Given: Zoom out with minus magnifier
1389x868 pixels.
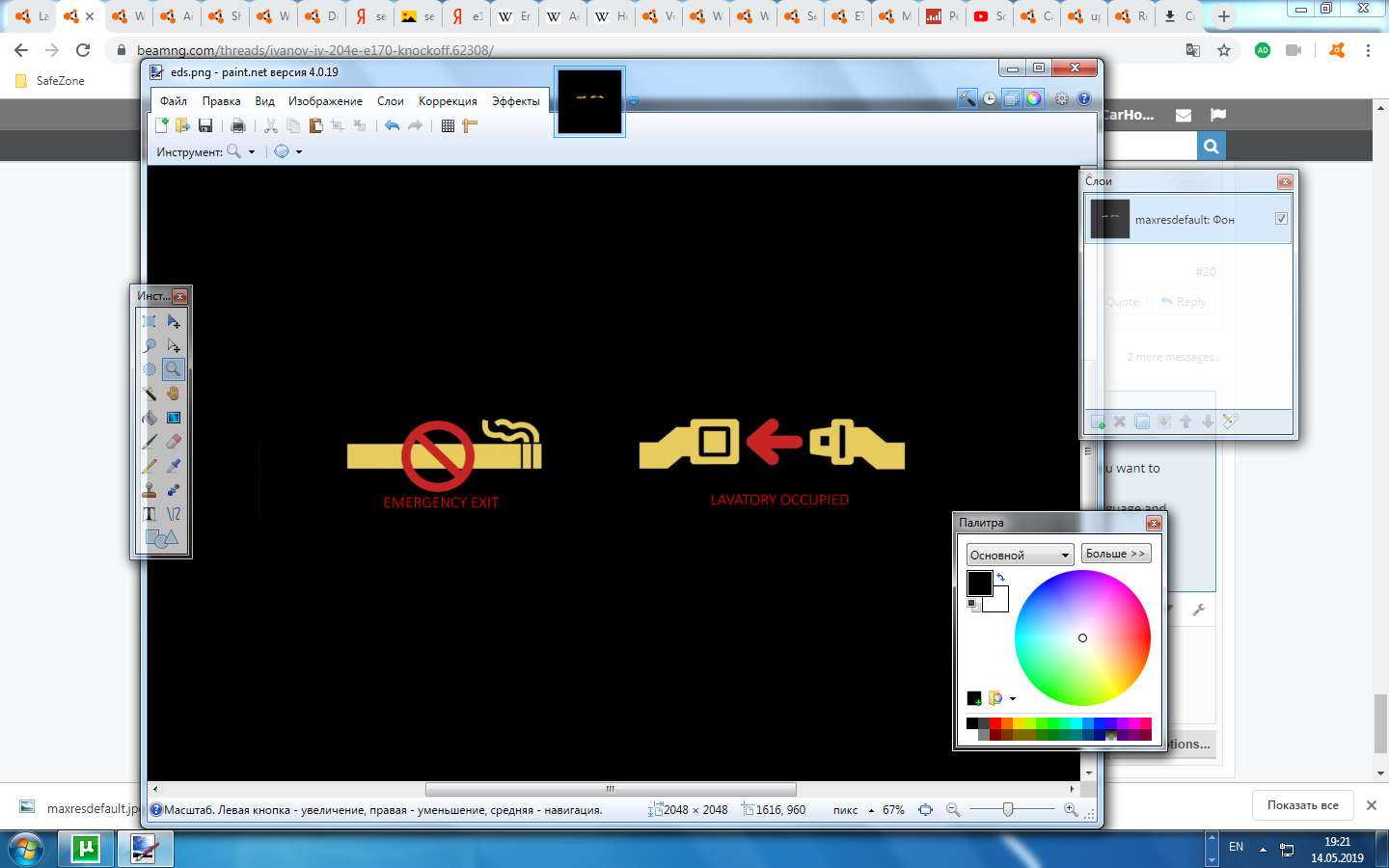Looking at the screenshot, I should 953,810.
